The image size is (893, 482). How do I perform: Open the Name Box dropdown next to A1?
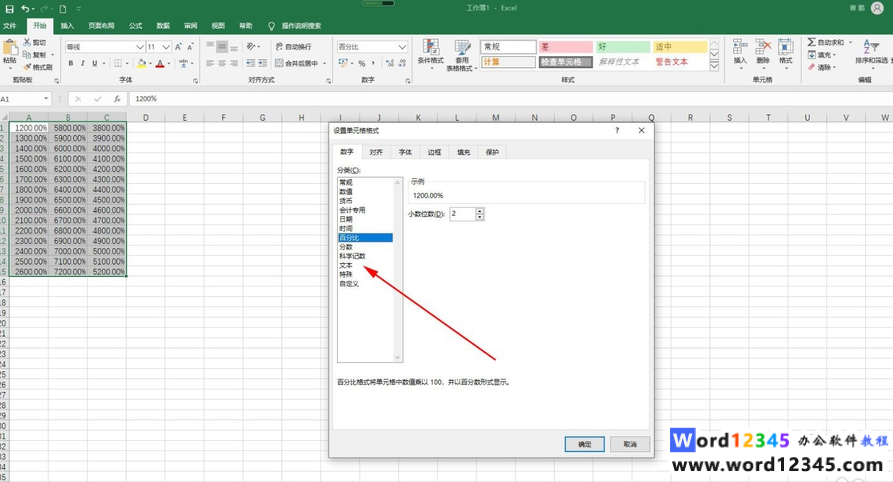46,99
